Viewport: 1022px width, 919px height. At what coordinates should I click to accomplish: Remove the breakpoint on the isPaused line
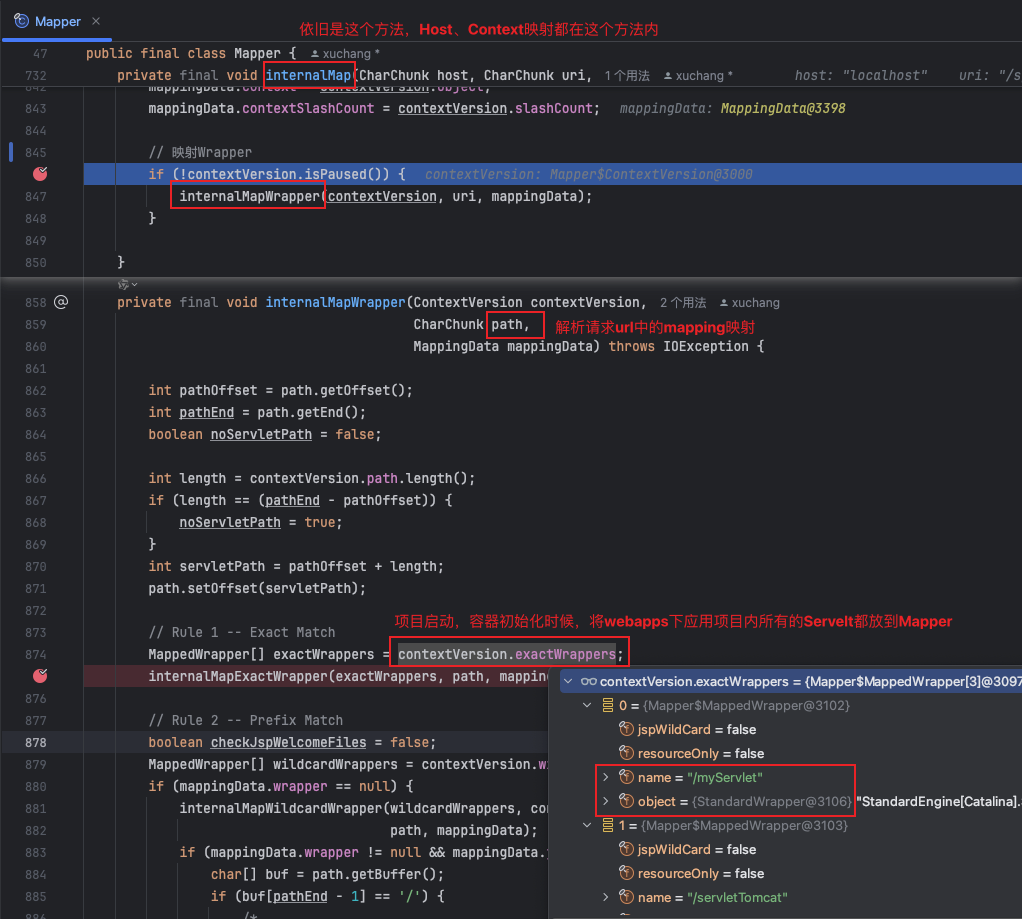(40, 174)
